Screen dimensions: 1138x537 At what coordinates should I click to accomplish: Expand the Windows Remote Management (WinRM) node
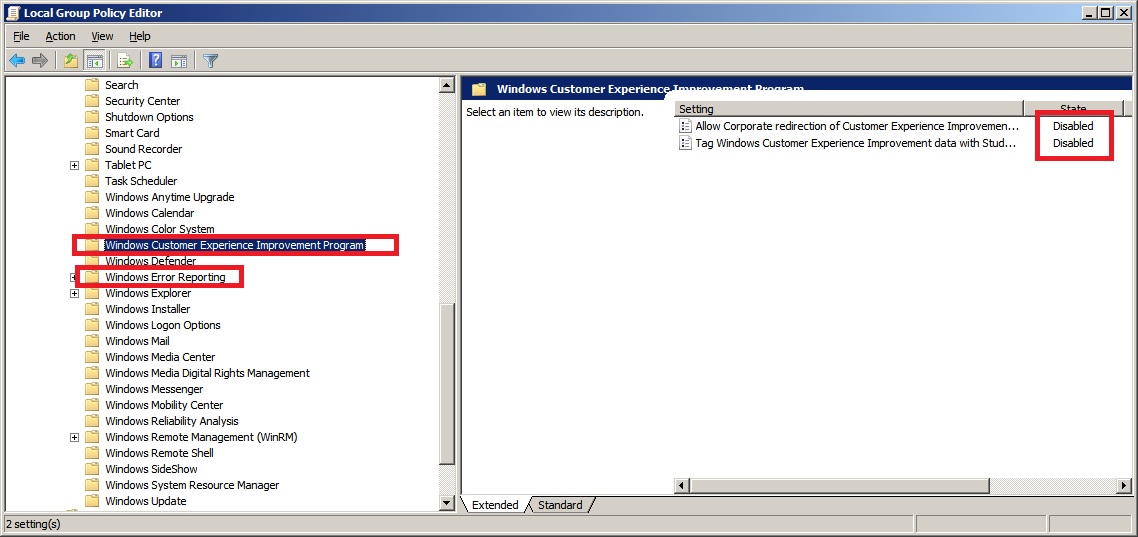coord(74,437)
